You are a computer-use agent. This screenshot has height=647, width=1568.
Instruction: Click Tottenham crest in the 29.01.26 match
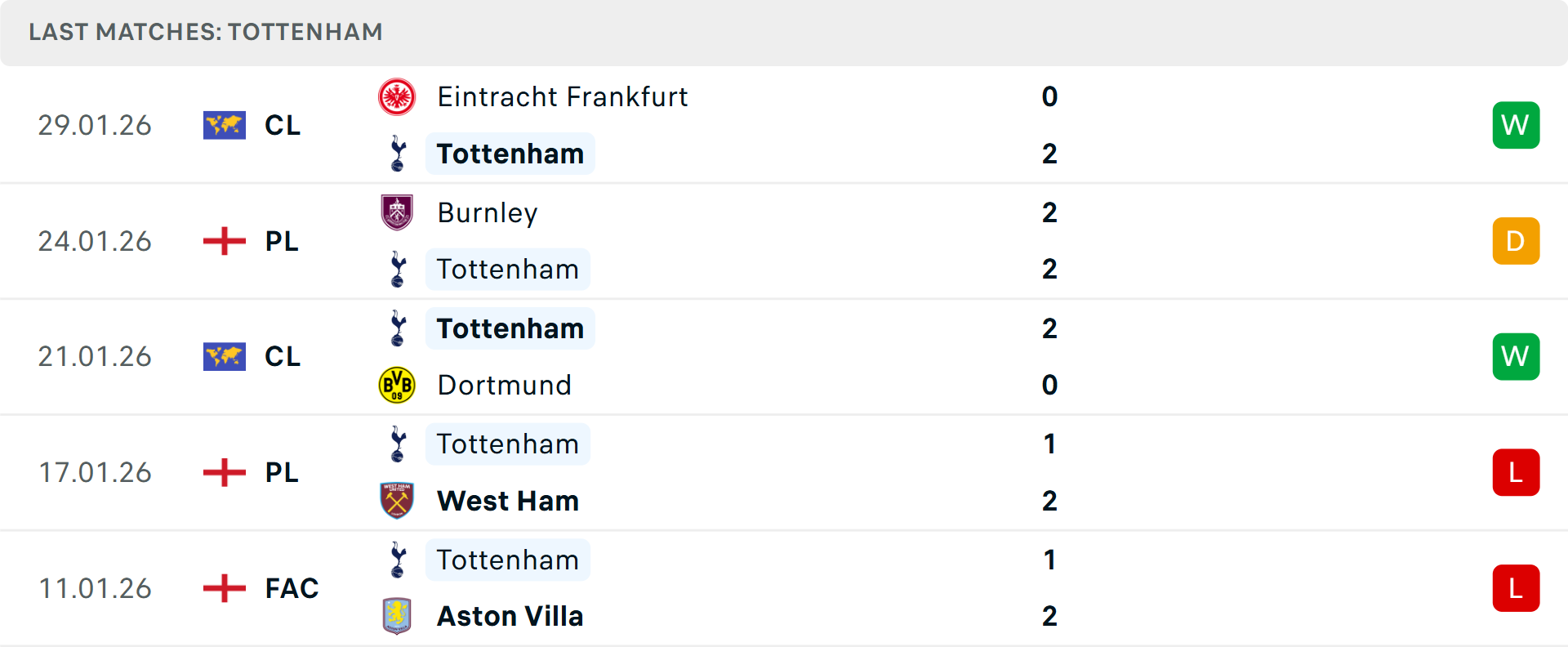(x=398, y=154)
